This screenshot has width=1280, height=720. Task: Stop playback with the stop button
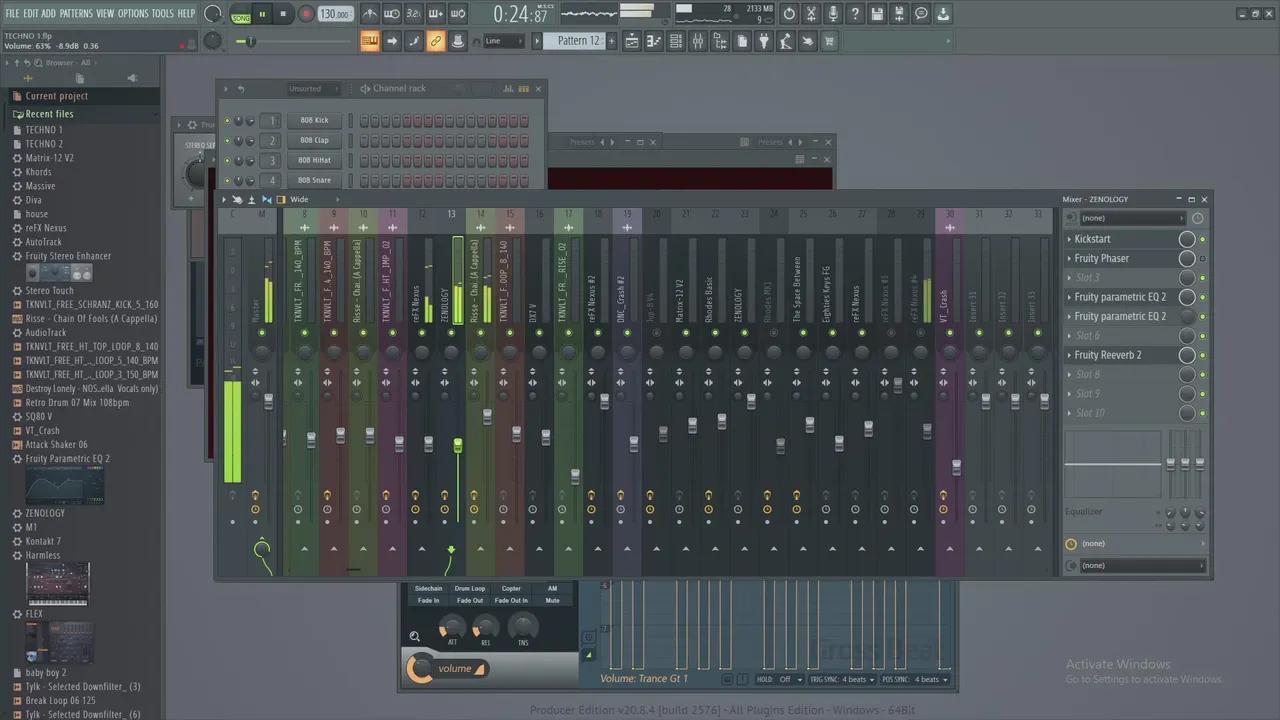coord(283,14)
